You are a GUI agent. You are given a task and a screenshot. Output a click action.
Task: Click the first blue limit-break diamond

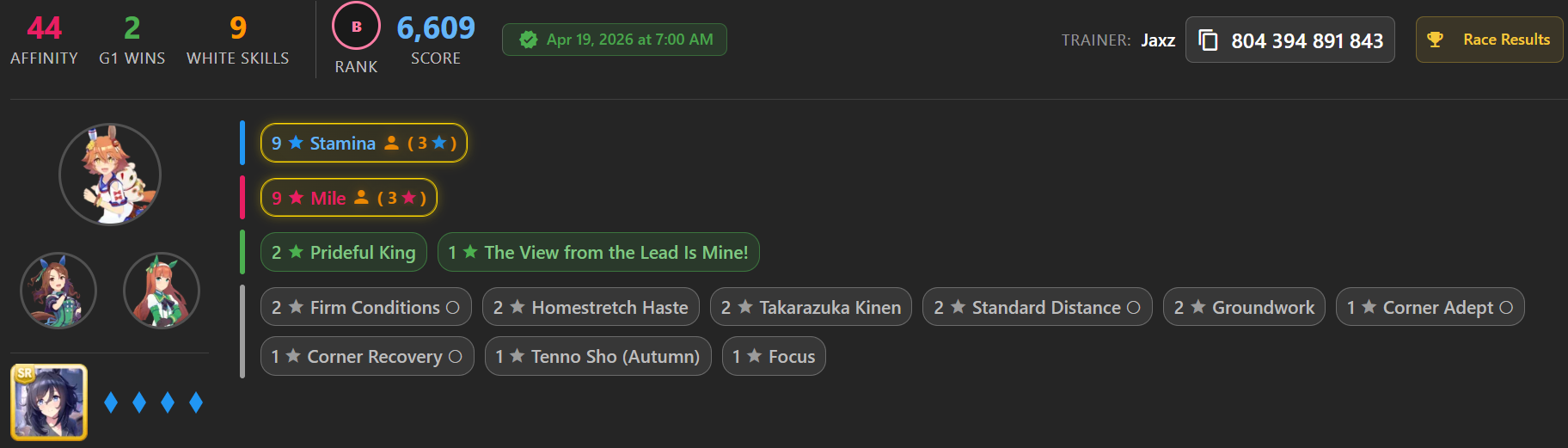coord(111,402)
